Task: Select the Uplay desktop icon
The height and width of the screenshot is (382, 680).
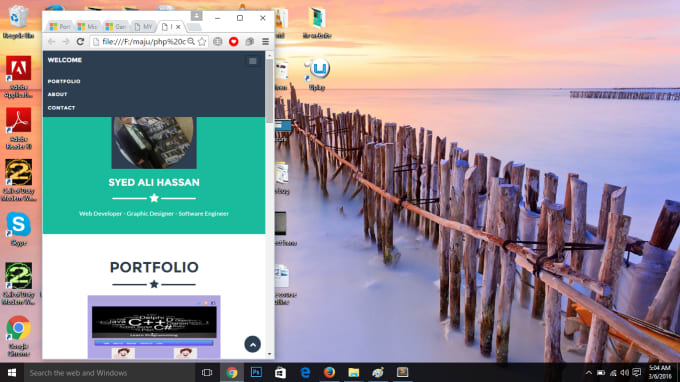Action: coord(317,74)
